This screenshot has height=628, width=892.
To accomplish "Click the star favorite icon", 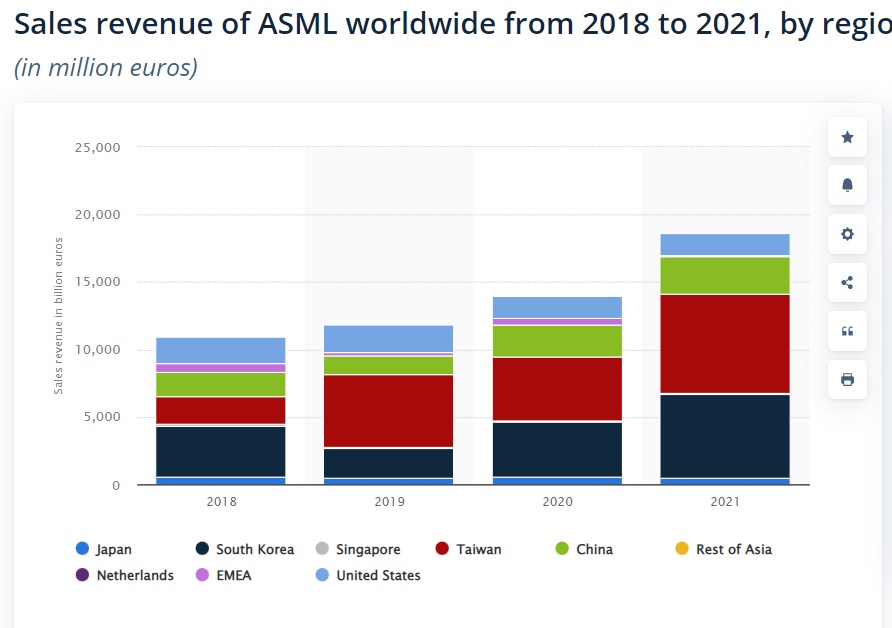I will pos(847,137).
